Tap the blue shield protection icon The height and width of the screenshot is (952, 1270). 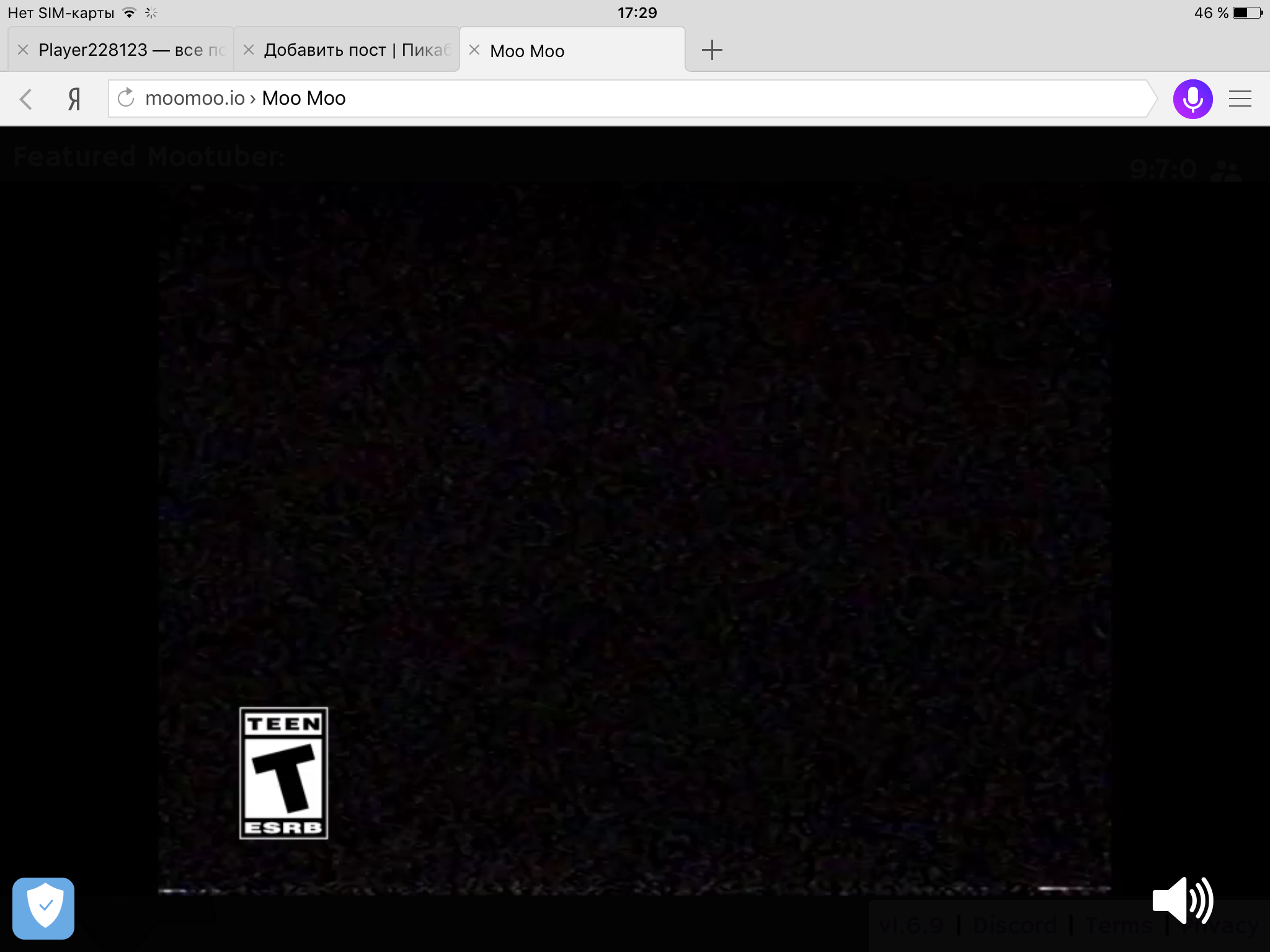[x=43, y=908]
